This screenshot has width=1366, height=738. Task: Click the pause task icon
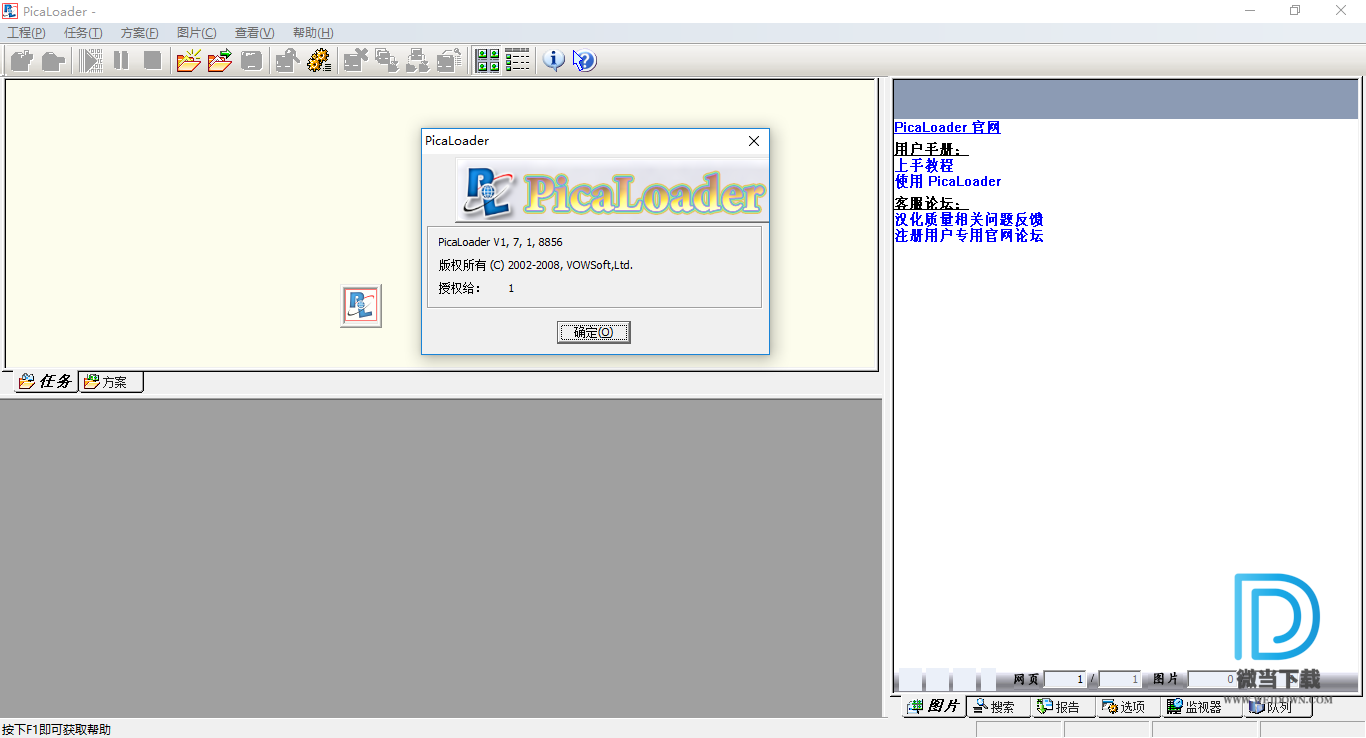tap(121, 61)
